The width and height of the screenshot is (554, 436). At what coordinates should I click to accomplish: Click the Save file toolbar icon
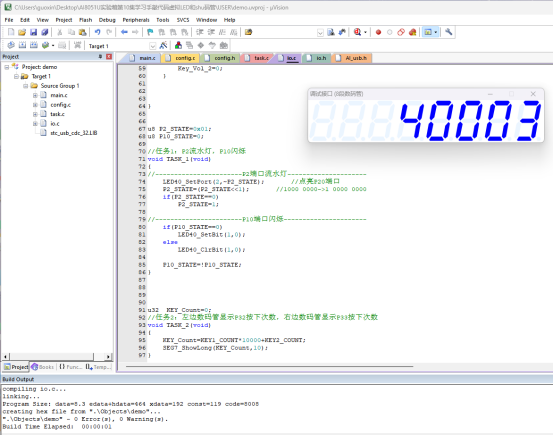(x=33, y=32)
